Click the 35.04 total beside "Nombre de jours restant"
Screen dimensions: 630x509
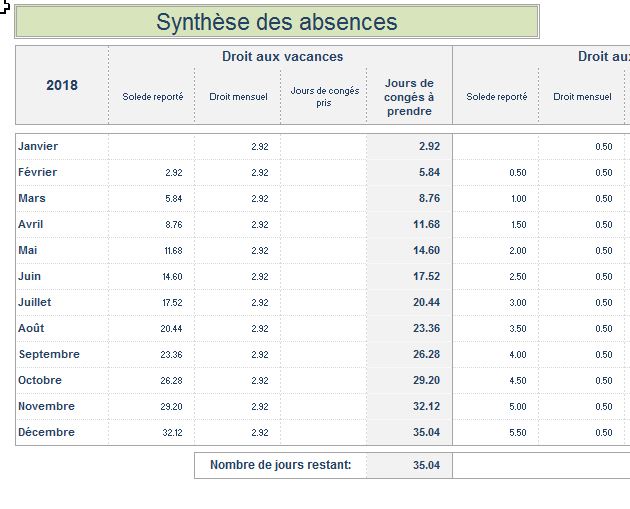(x=426, y=465)
